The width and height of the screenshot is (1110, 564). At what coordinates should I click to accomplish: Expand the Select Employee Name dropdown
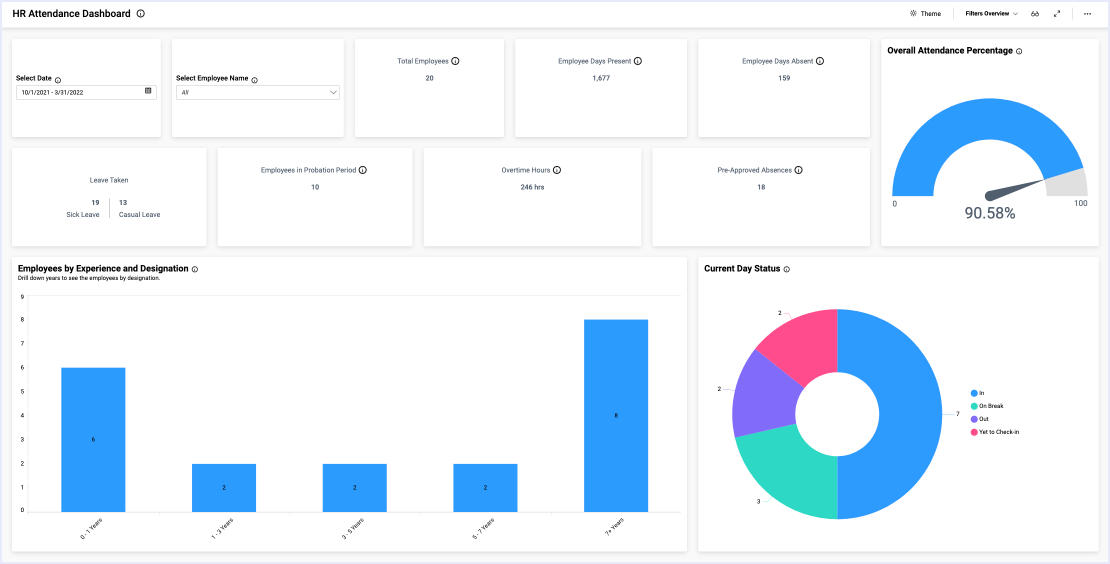click(x=333, y=92)
